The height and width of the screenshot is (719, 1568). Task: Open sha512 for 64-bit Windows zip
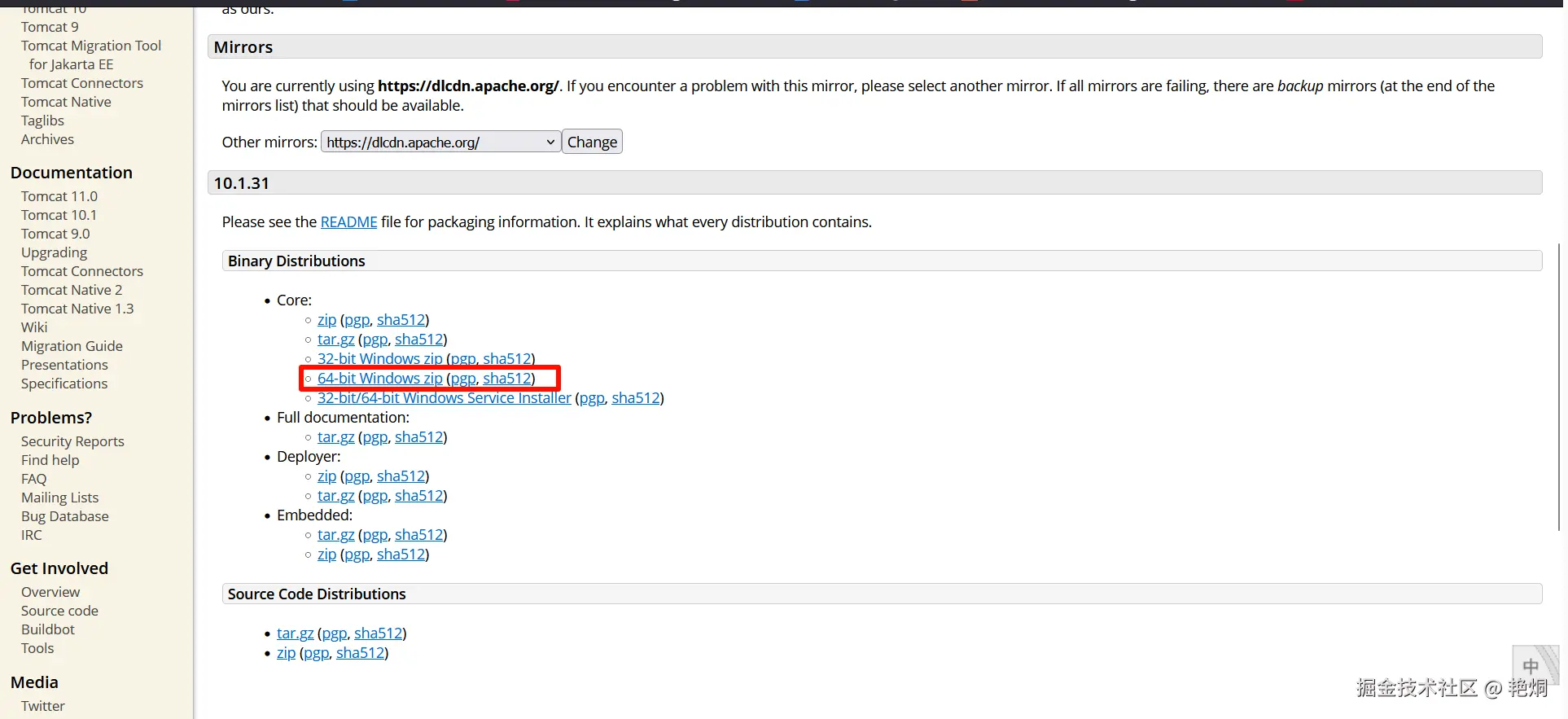click(506, 379)
